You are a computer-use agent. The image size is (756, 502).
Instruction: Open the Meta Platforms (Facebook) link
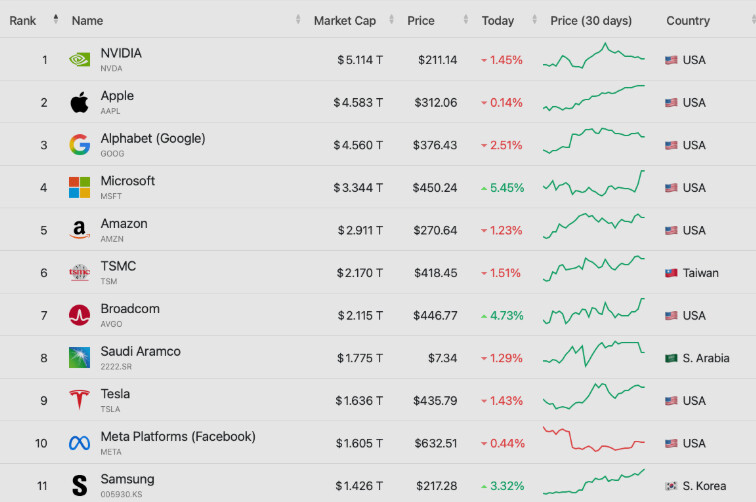click(178, 436)
